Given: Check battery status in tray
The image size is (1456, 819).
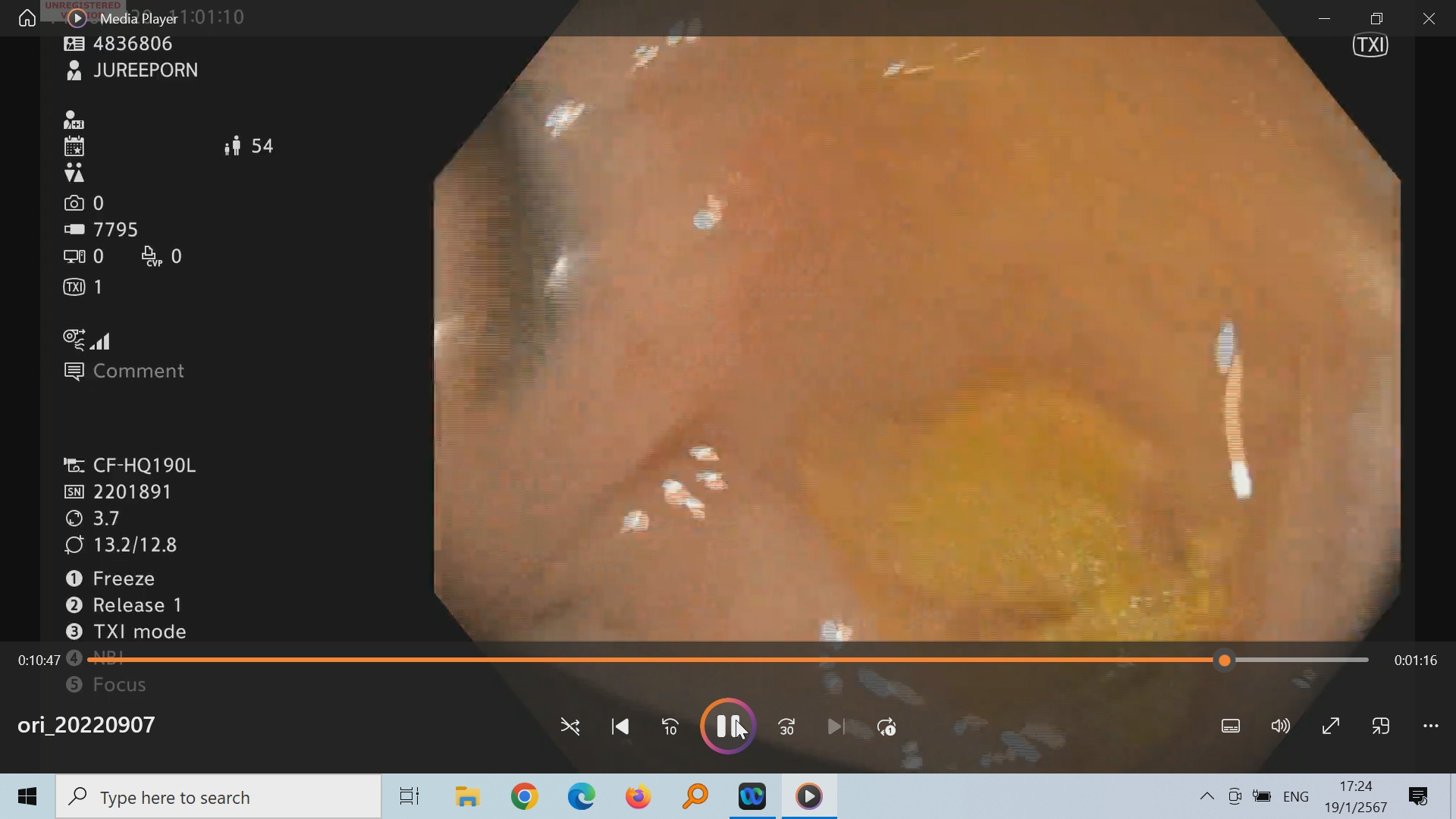Looking at the screenshot, I should pos(1263,797).
